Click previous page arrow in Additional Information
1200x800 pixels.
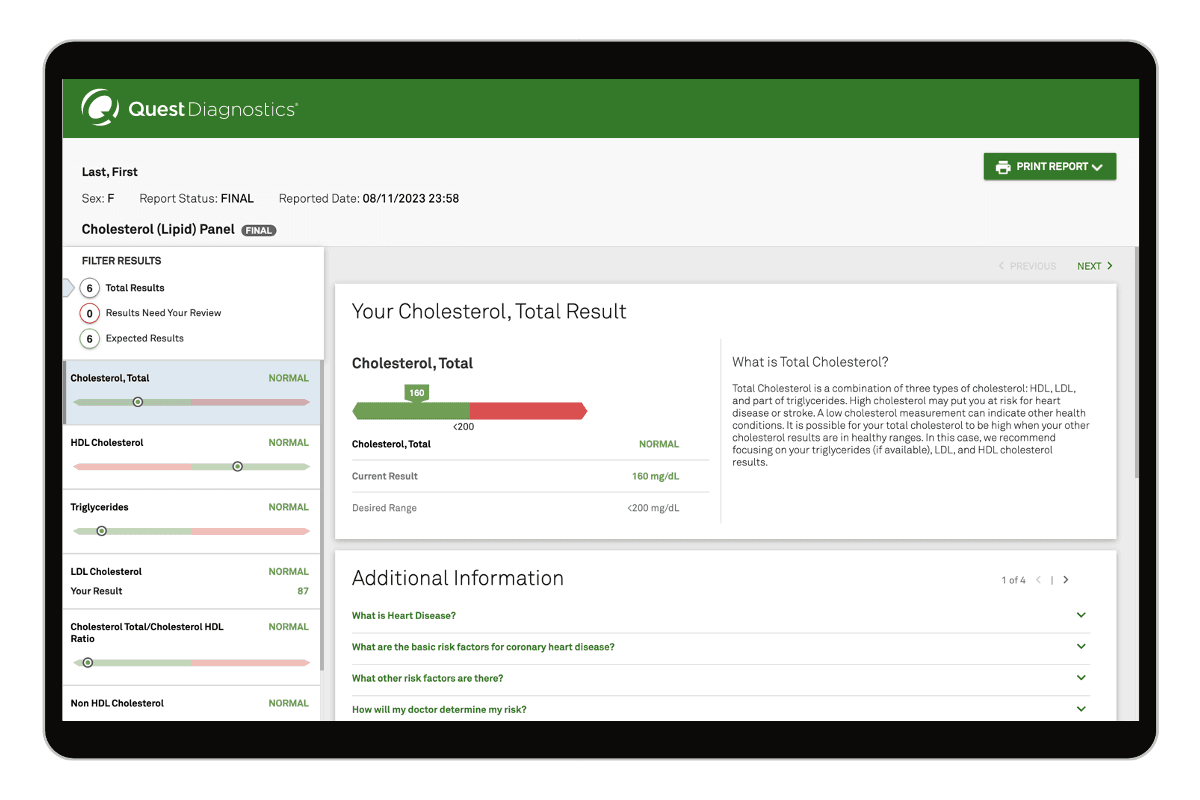pyautogui.click(x=1038, y=580)
